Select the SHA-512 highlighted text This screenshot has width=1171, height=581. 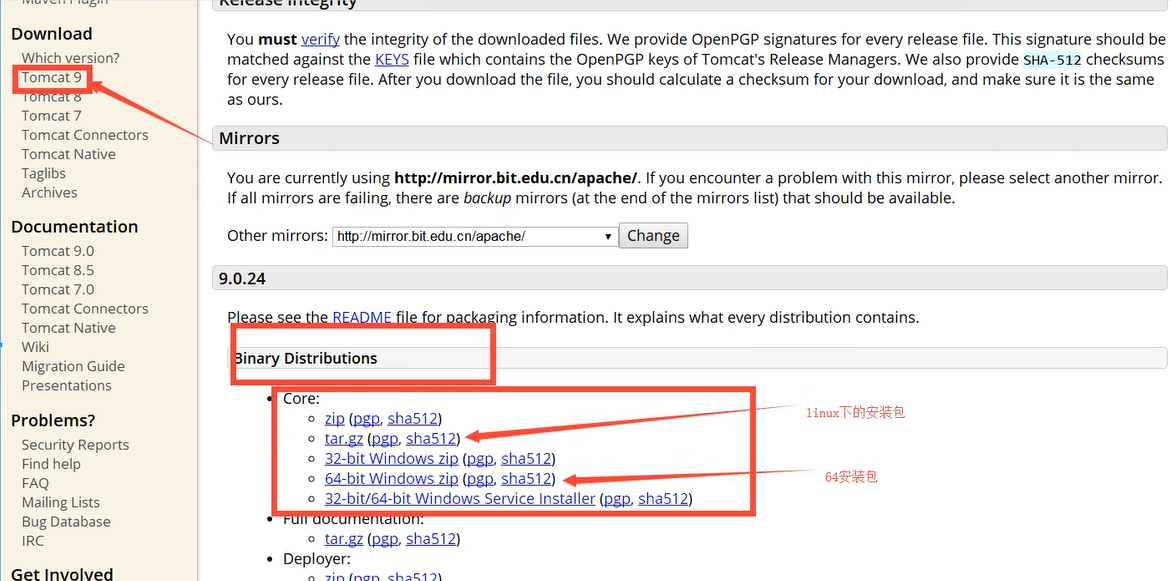click(x=1052, y=60)
